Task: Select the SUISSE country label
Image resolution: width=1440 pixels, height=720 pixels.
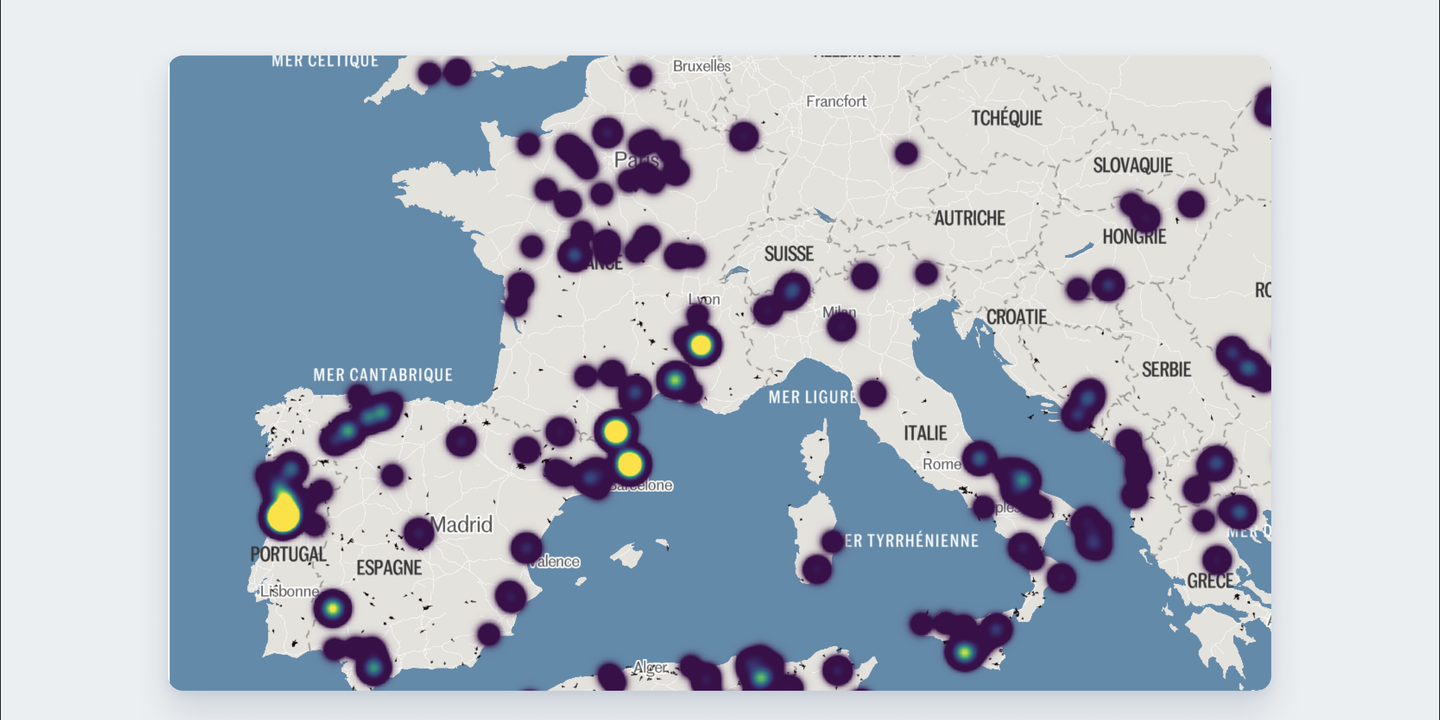Action: coord(789,254)
